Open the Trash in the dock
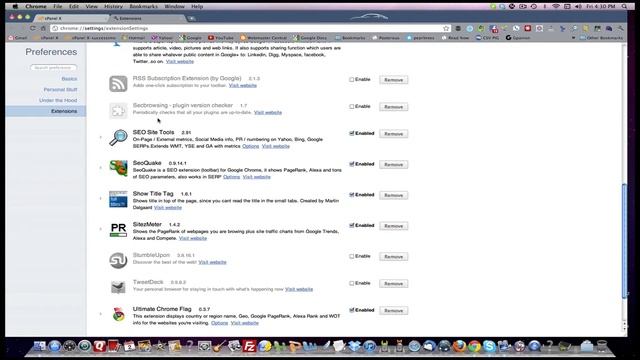Screen dimensions: 640x360 coord(602,346)
